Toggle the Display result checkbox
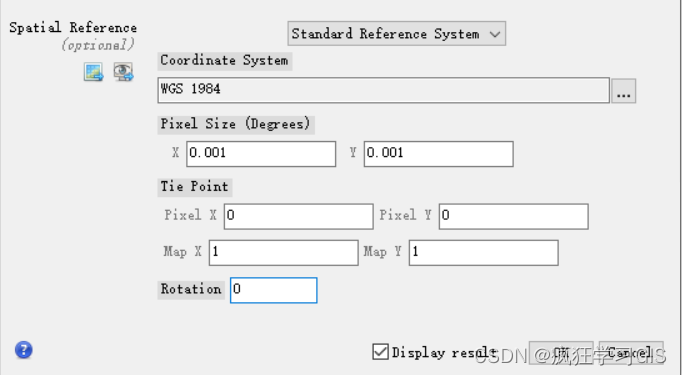This screenshot has width=682, height=375. point(380,352)
